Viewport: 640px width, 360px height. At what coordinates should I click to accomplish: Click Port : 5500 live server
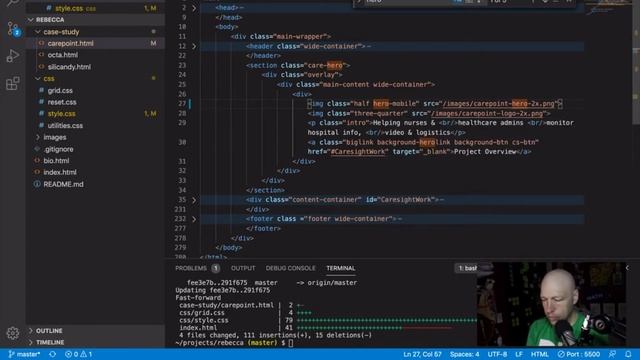(x=579, y=354)
